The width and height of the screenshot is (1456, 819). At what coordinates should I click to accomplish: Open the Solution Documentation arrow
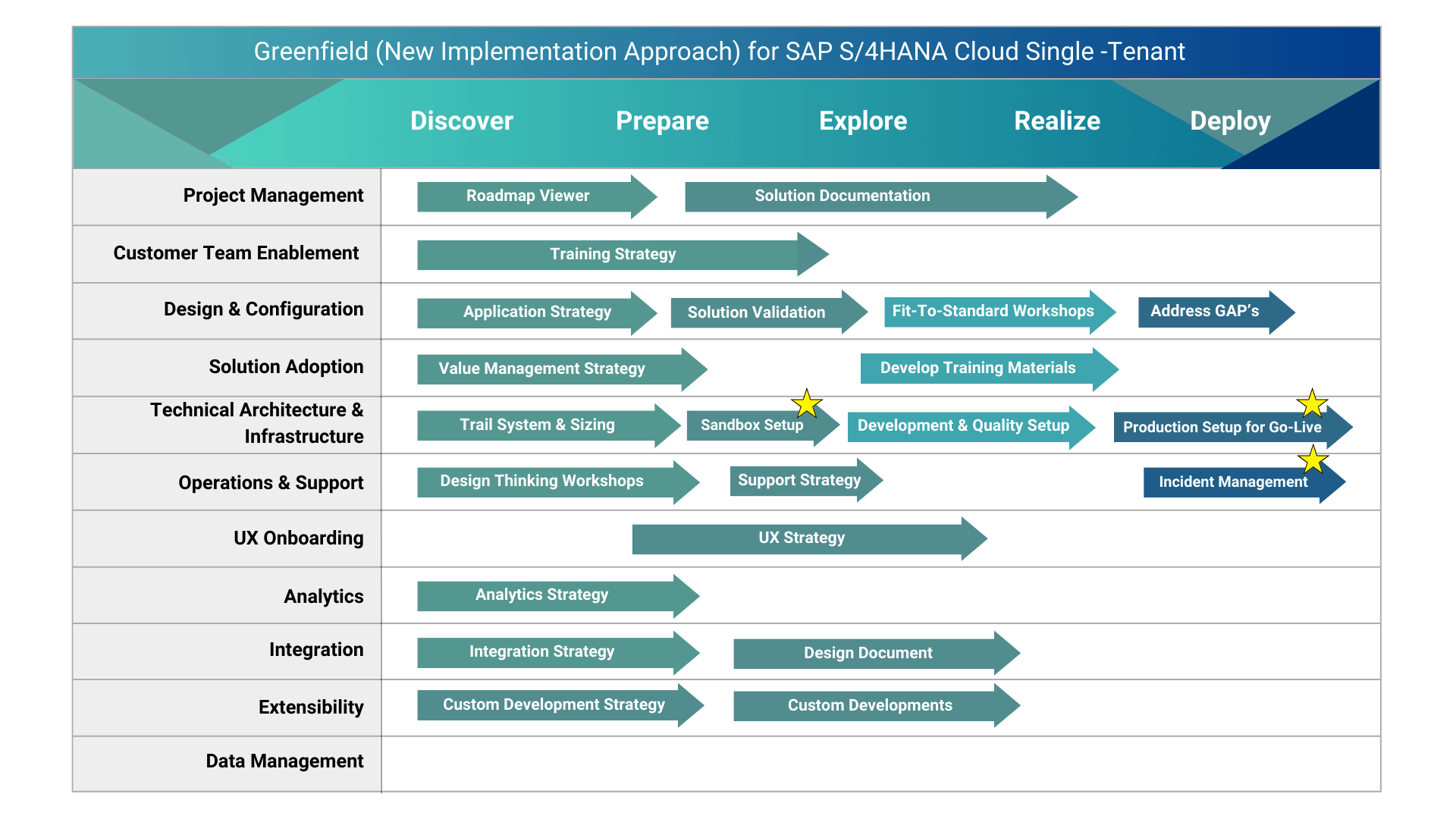click(x=881, y=196)
